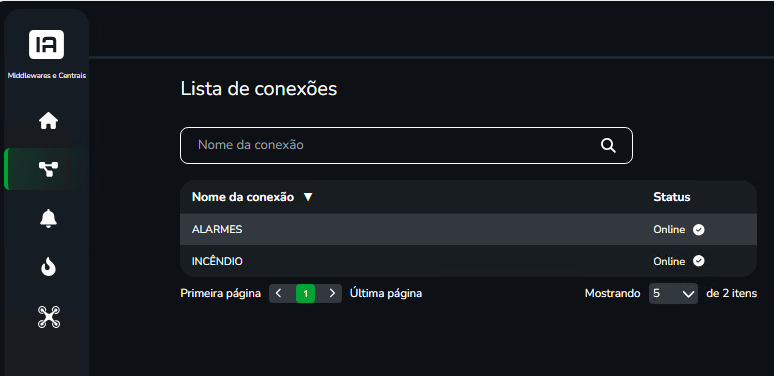
Task: Click the Online check icon for ALARMES
Action: coord(698,229)
